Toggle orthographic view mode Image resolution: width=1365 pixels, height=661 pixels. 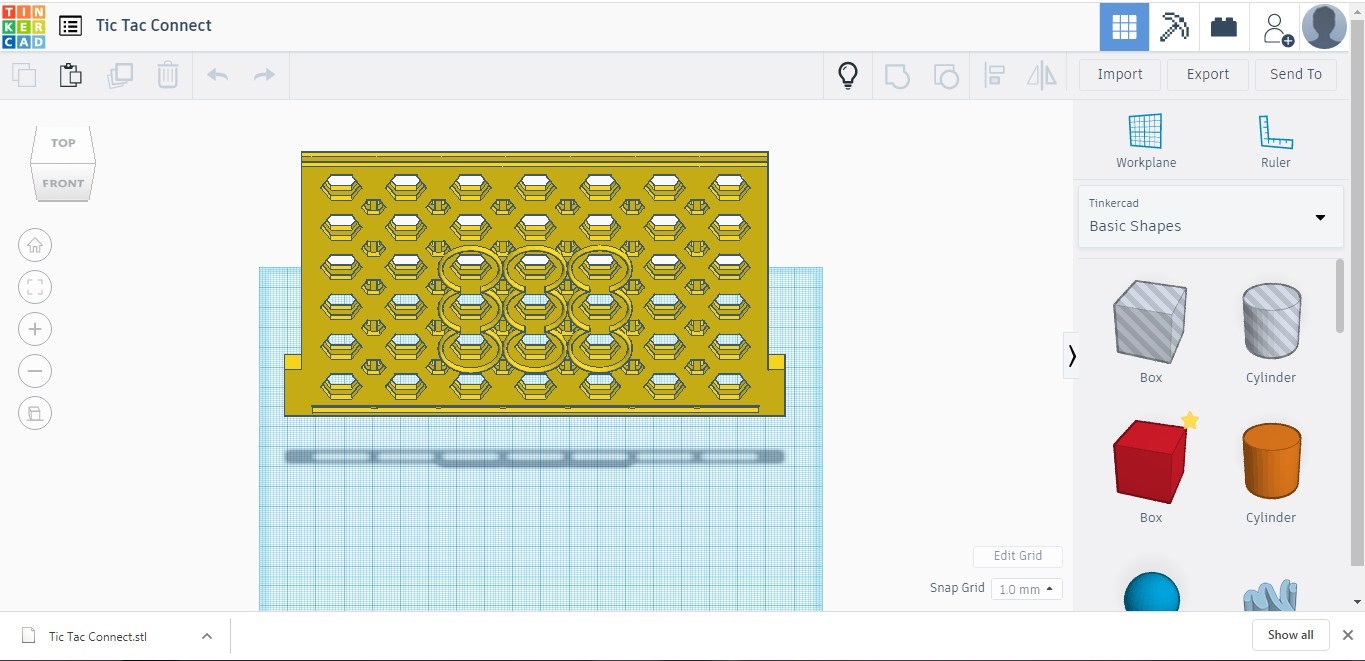pyautogui.click(x=35, y=413)
